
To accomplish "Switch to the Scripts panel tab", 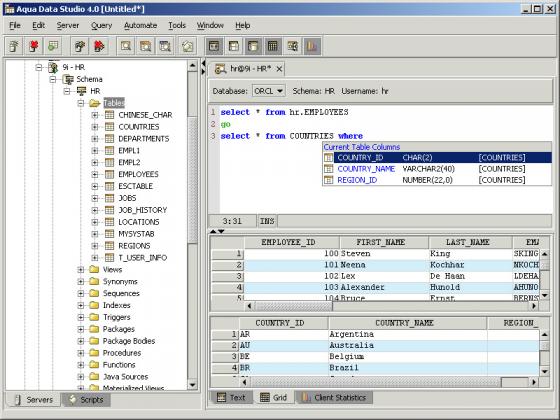I will (86, 400).
